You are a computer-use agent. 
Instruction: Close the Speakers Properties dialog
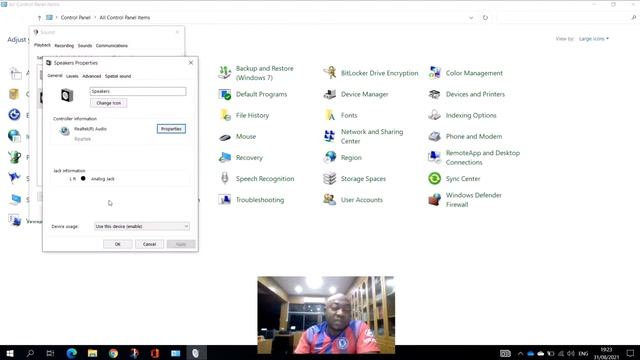click(191, 63)
